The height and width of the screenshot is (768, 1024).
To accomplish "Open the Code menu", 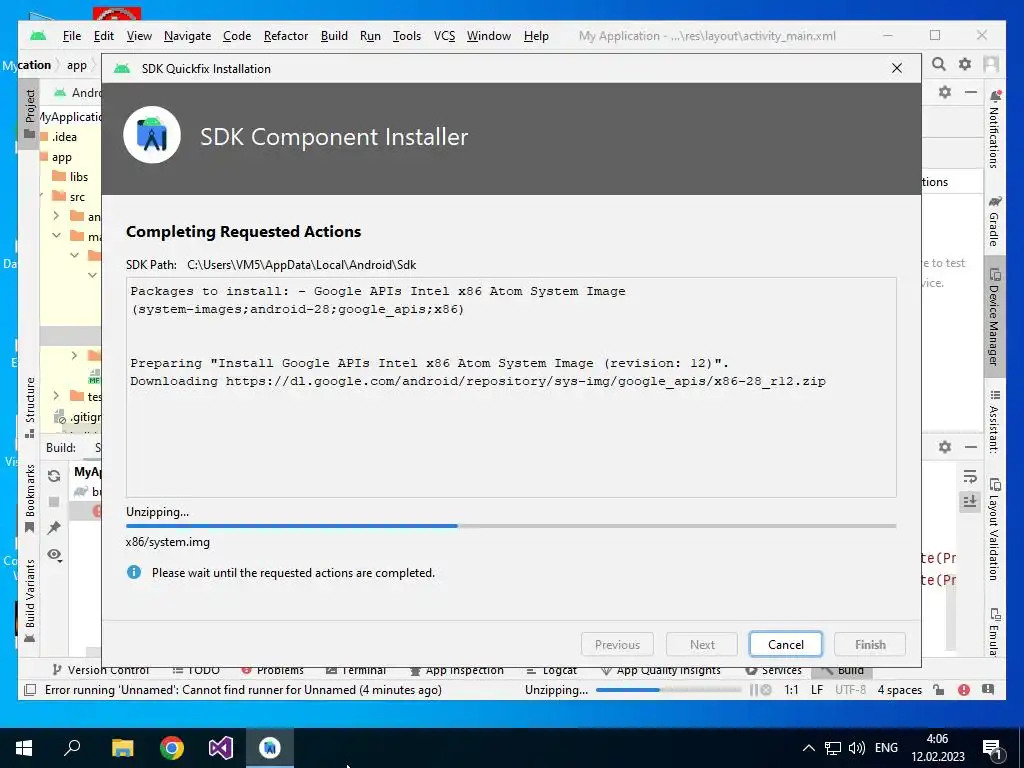I will tap(237, 36).
